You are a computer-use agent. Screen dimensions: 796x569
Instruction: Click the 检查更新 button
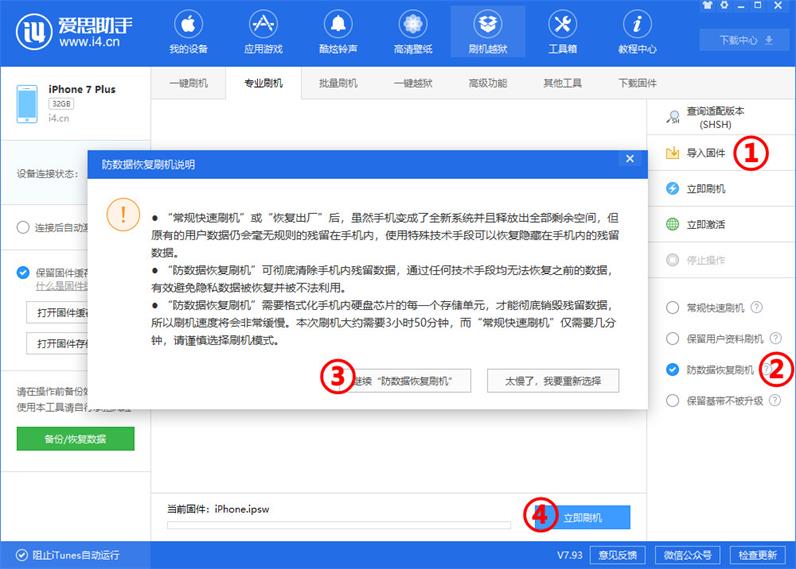[x=757, y=555]
